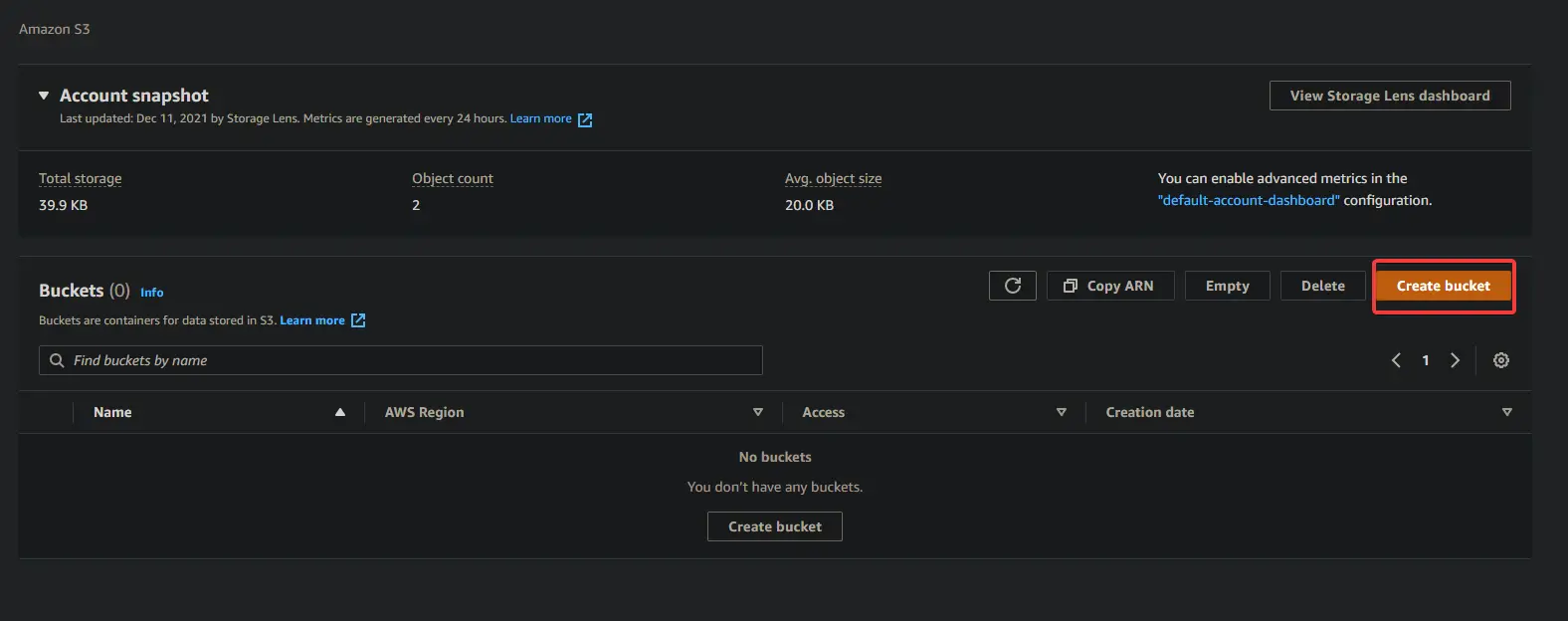Screen dimensions: 1568x621
Task: Sort the Creation date column arrow
Action: pyautogui.click(x=1507, y=412)
